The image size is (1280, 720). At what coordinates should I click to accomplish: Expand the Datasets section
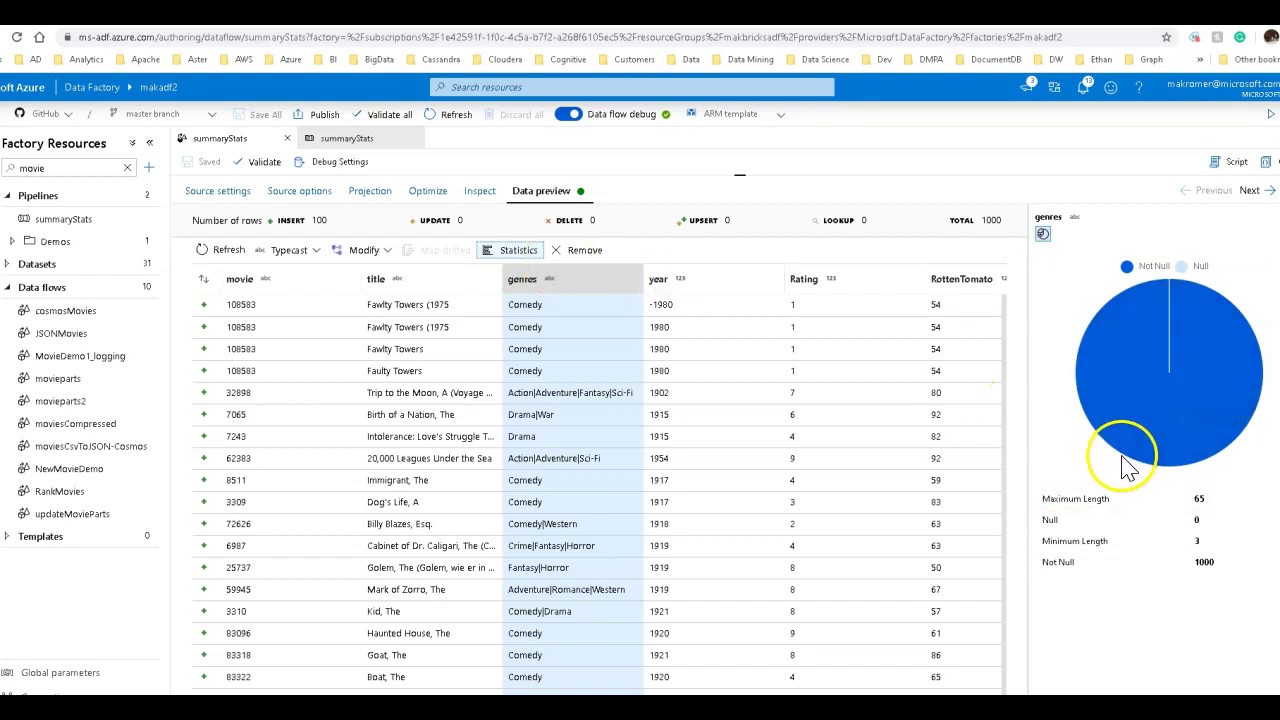coord(7,264)
